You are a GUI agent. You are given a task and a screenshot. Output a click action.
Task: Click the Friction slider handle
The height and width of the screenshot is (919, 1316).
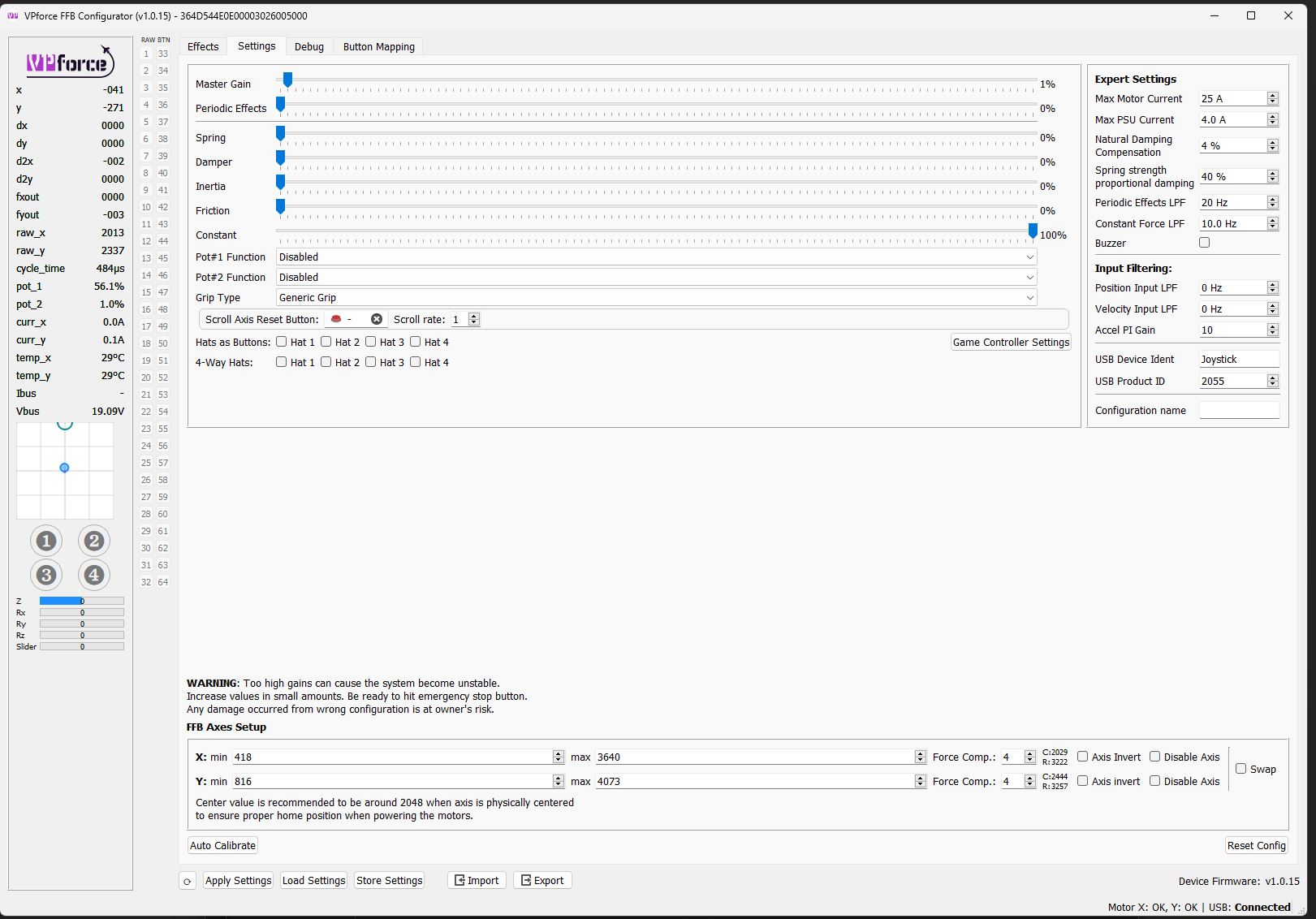pos(280,207)
